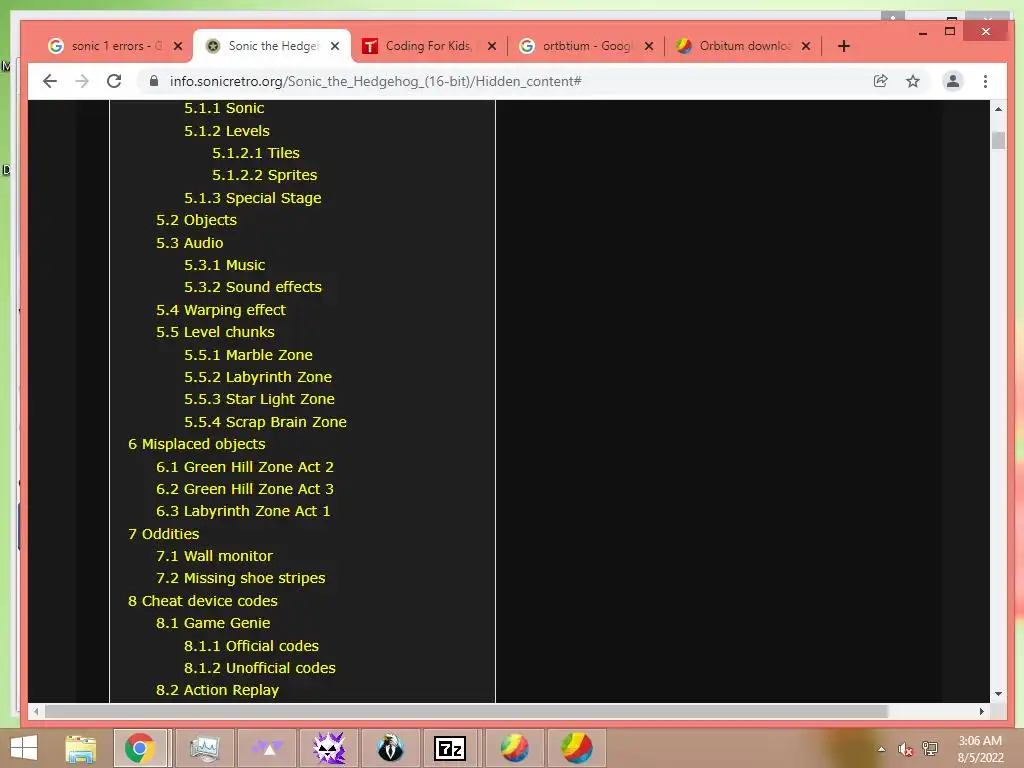The height and width of the screenshot is (768, 1024).
Task: Click the vertical scrollbar up arrow
Action: point(998,109)
